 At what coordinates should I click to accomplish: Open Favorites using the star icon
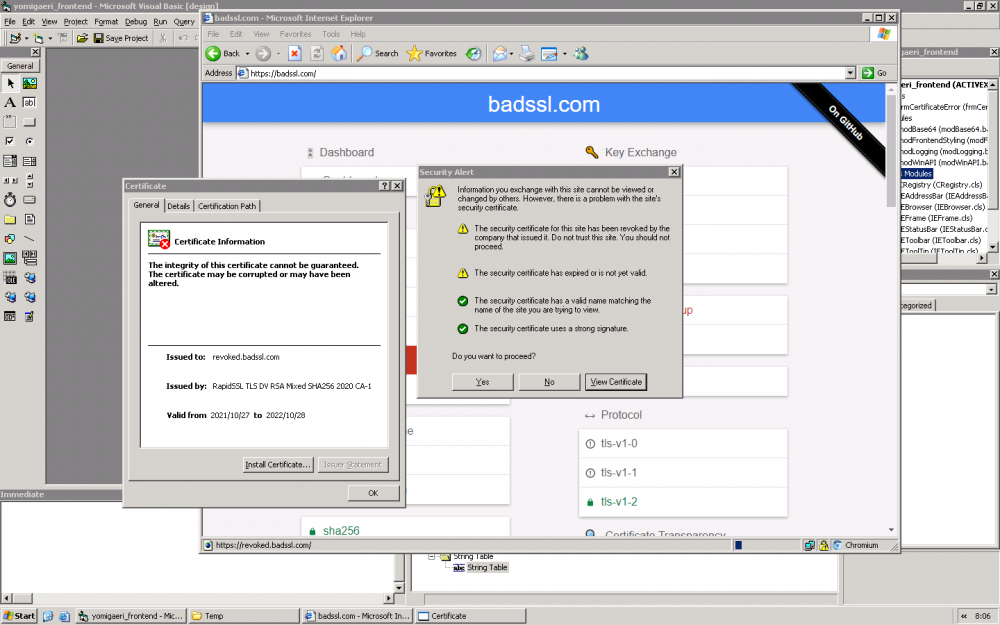(x=412, y=53)
